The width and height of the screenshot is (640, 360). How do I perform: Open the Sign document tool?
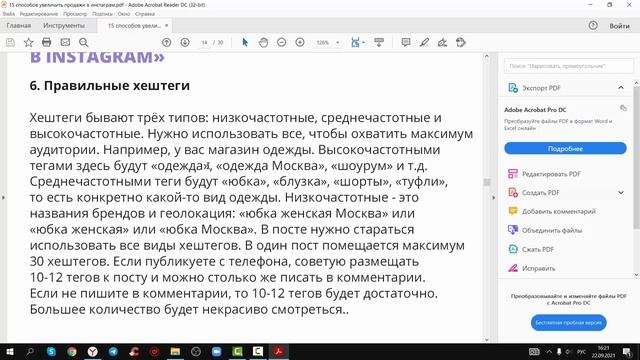pos(442,42)
